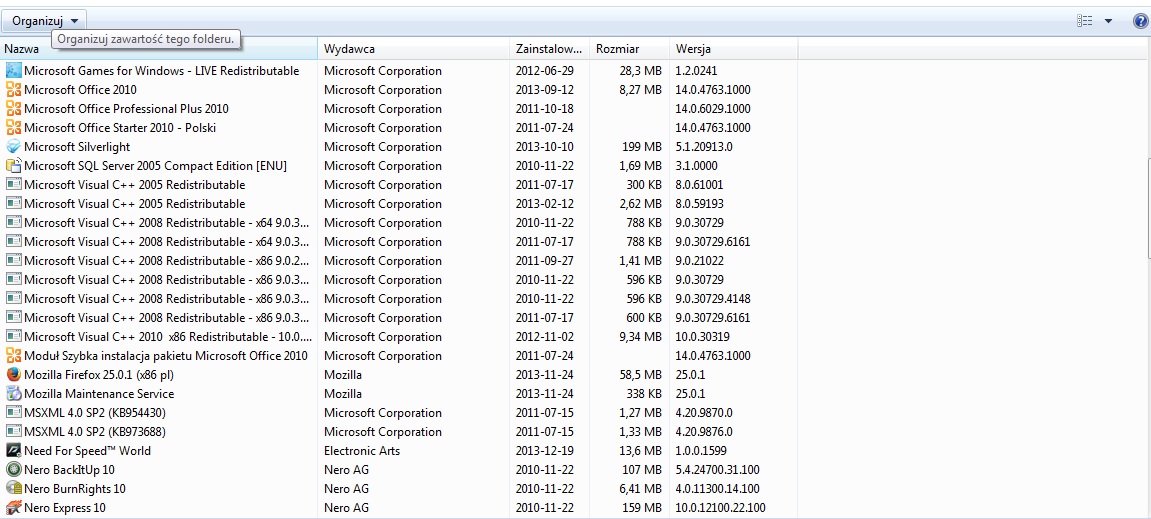Click the Microsoft Games for Windows LIVE icon

click(x=13, y=70)
